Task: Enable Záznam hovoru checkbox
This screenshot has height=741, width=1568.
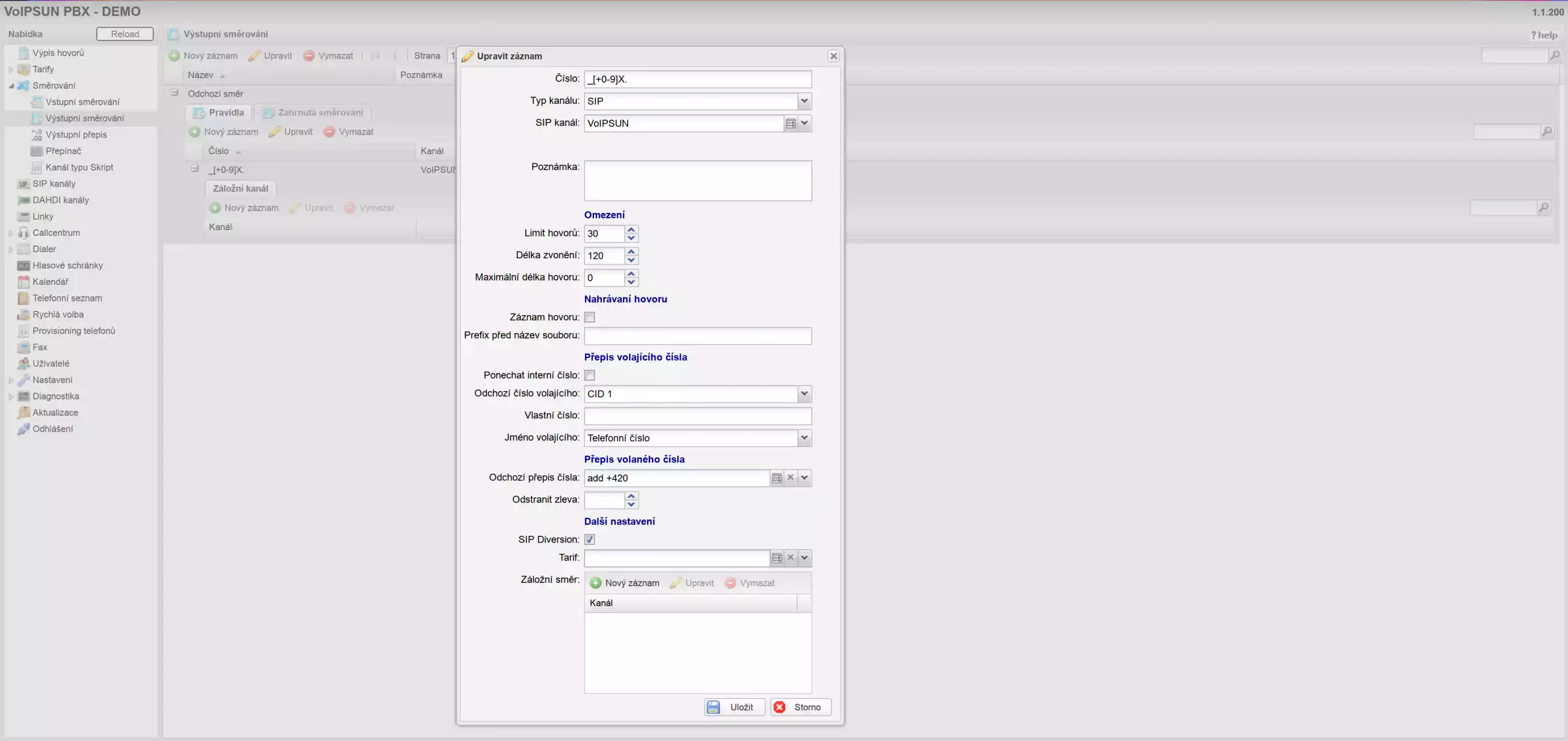Action: [589, 317]
